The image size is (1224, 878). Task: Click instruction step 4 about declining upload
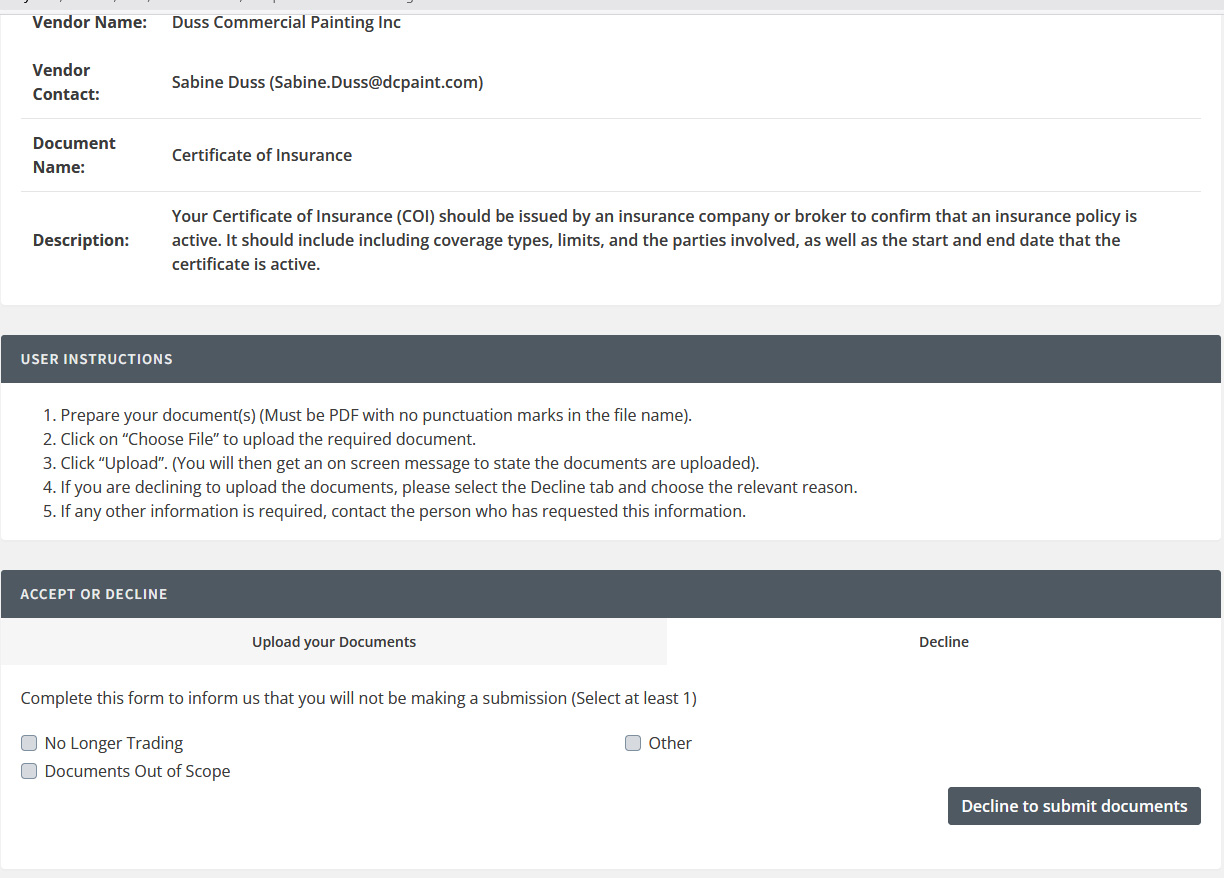[x=459, y=487]
